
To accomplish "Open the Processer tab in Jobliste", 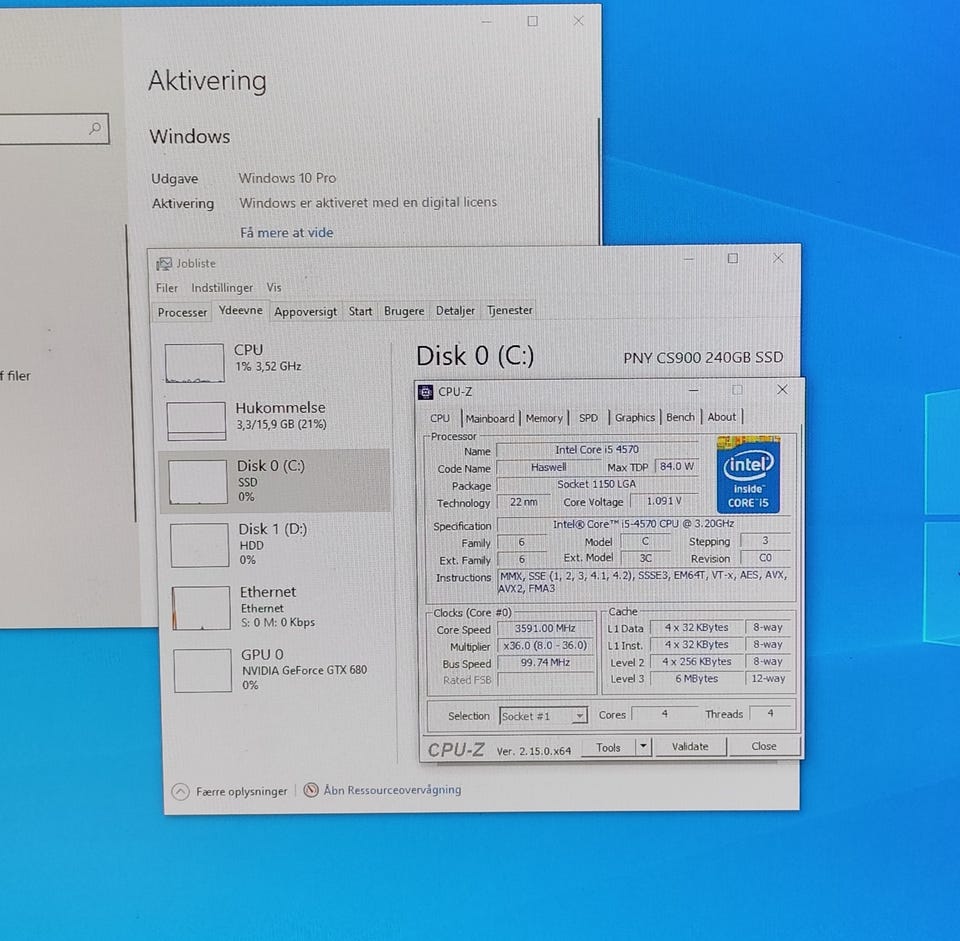I will pyautogui.click(x=182, y=312).
